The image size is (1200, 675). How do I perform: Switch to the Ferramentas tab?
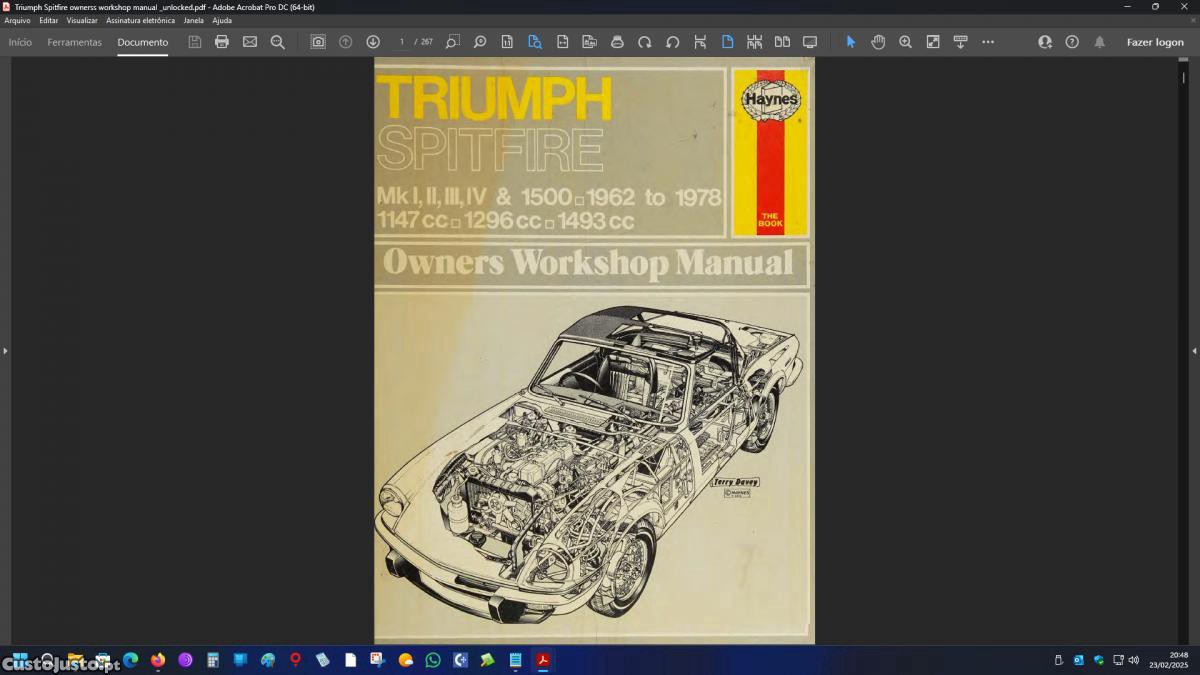point(74,42)
